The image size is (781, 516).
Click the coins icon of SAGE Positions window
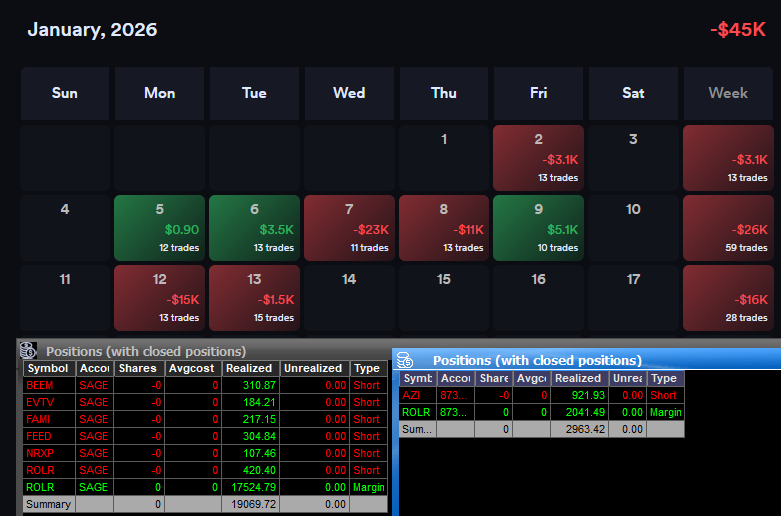pos(28,351)
